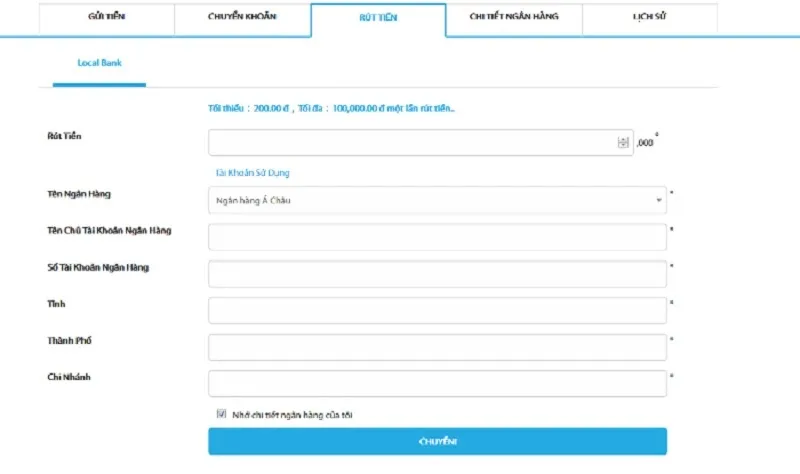Open the Tài Khoản Sử Dụng link
The image size is (800, 474).
[252, 173]
